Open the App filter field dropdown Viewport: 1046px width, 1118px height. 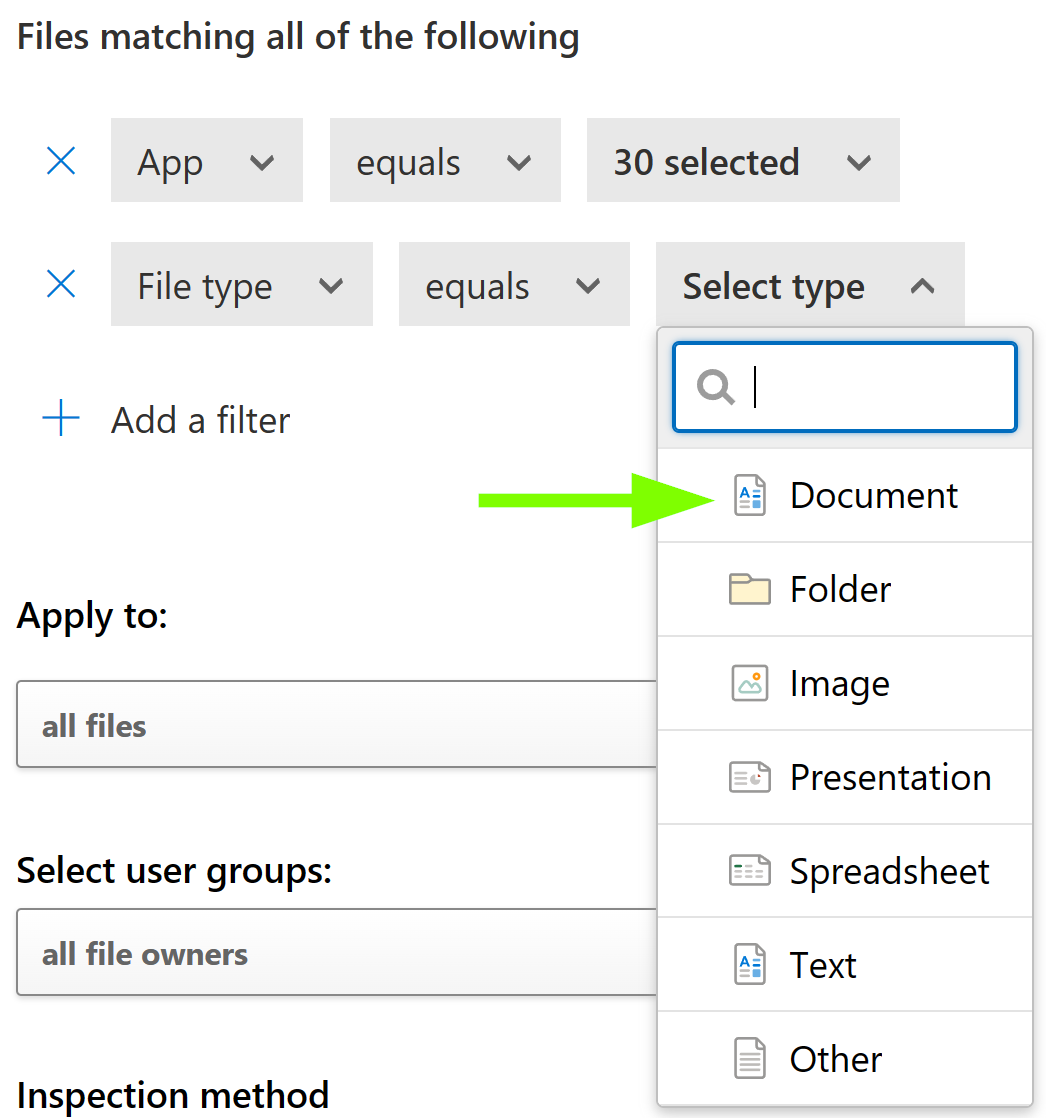(x=206, y=161)
